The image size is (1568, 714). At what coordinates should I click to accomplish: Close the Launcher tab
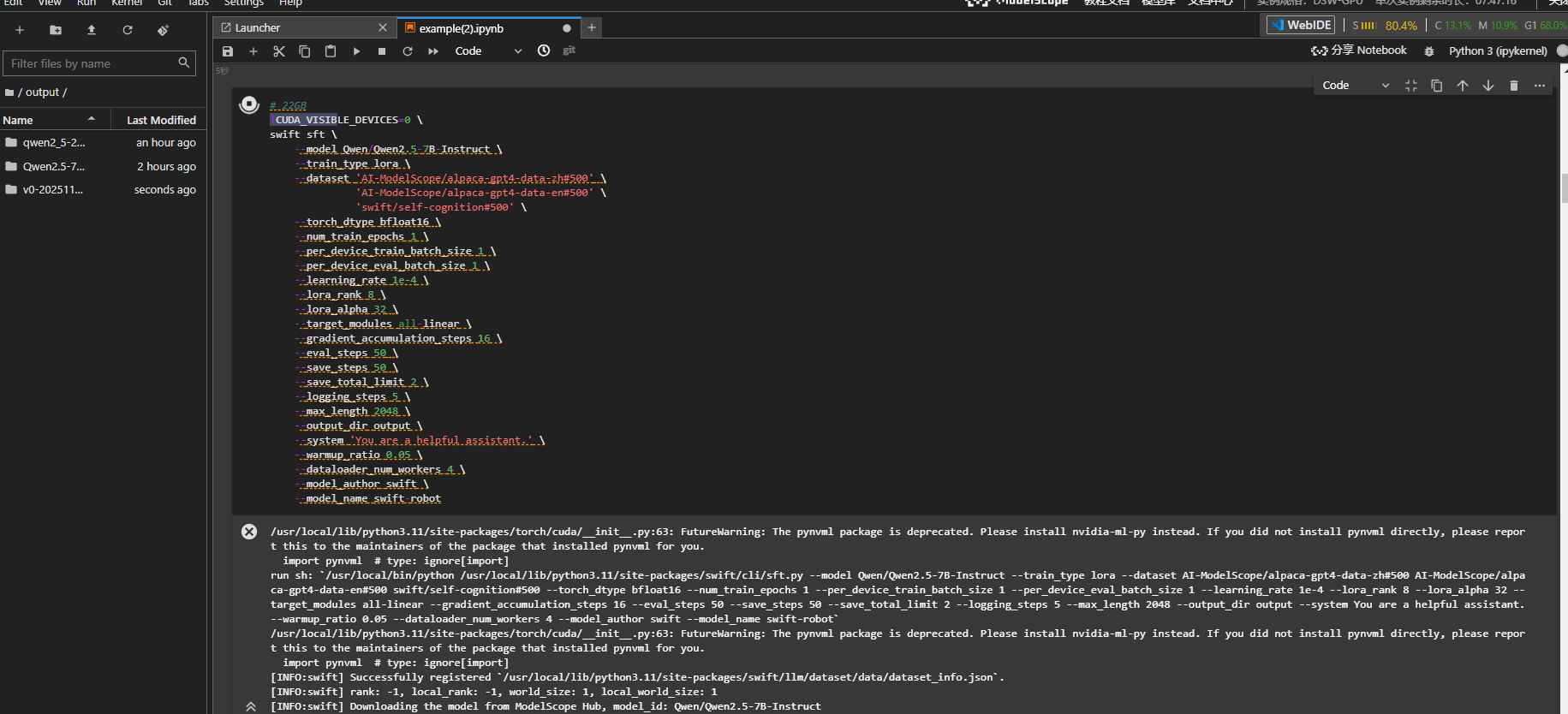coord(383,28)
